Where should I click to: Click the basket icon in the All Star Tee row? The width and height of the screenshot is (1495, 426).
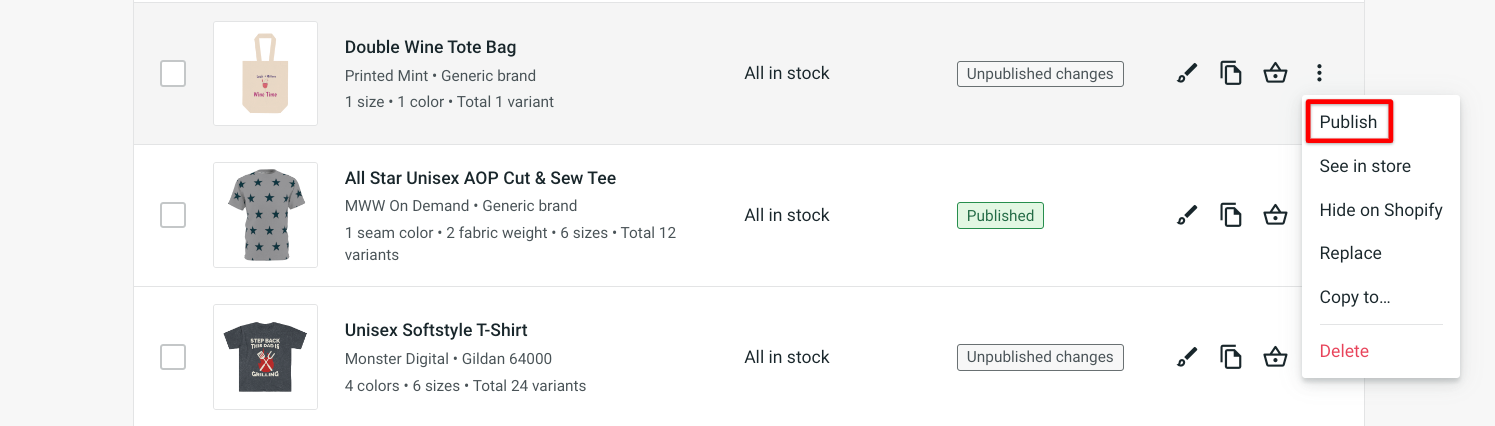tap(1275, 215)
